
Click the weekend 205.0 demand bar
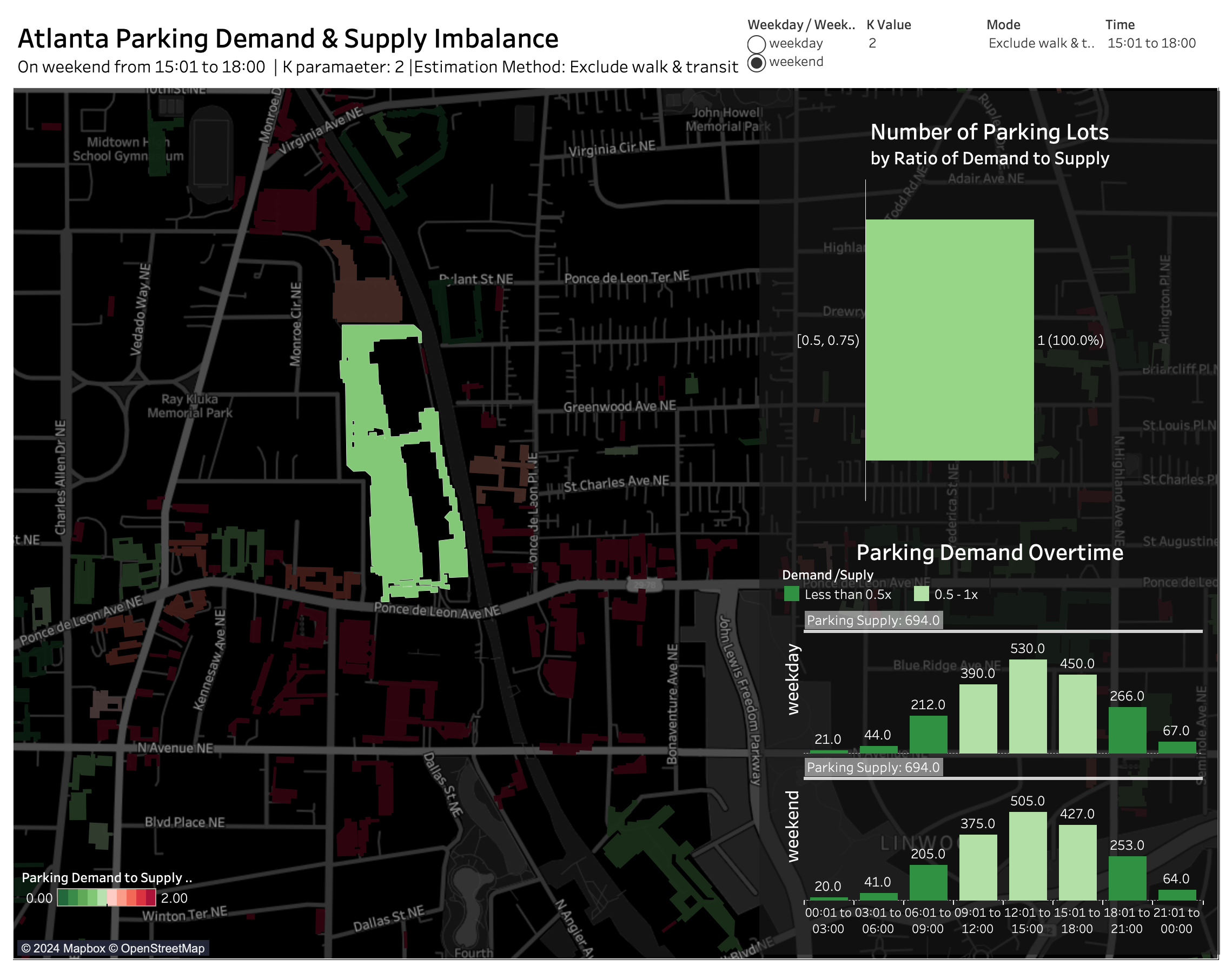pyautogui.click(x=928, y=882)
